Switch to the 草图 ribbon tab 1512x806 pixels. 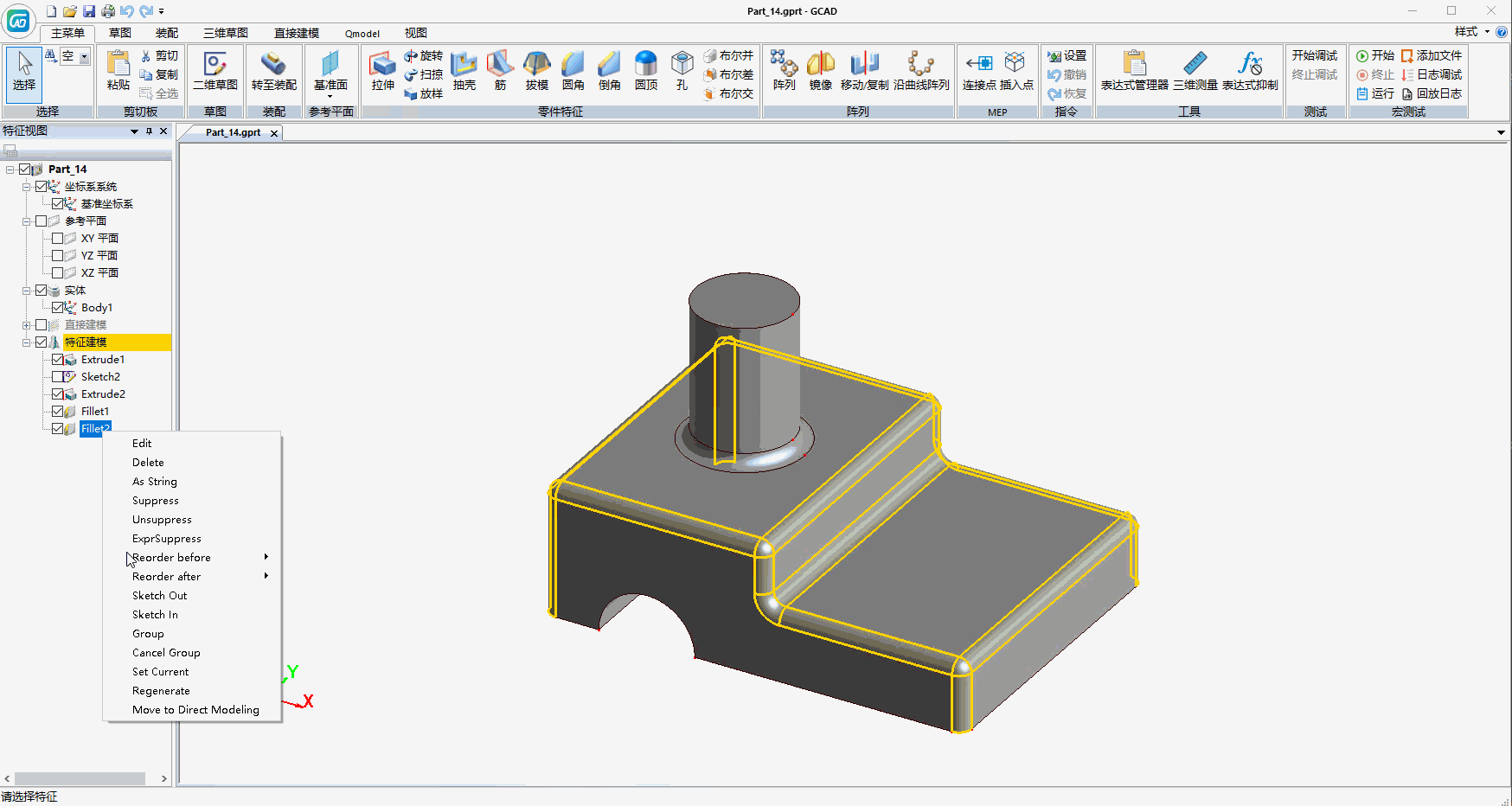tap(120, 33)
